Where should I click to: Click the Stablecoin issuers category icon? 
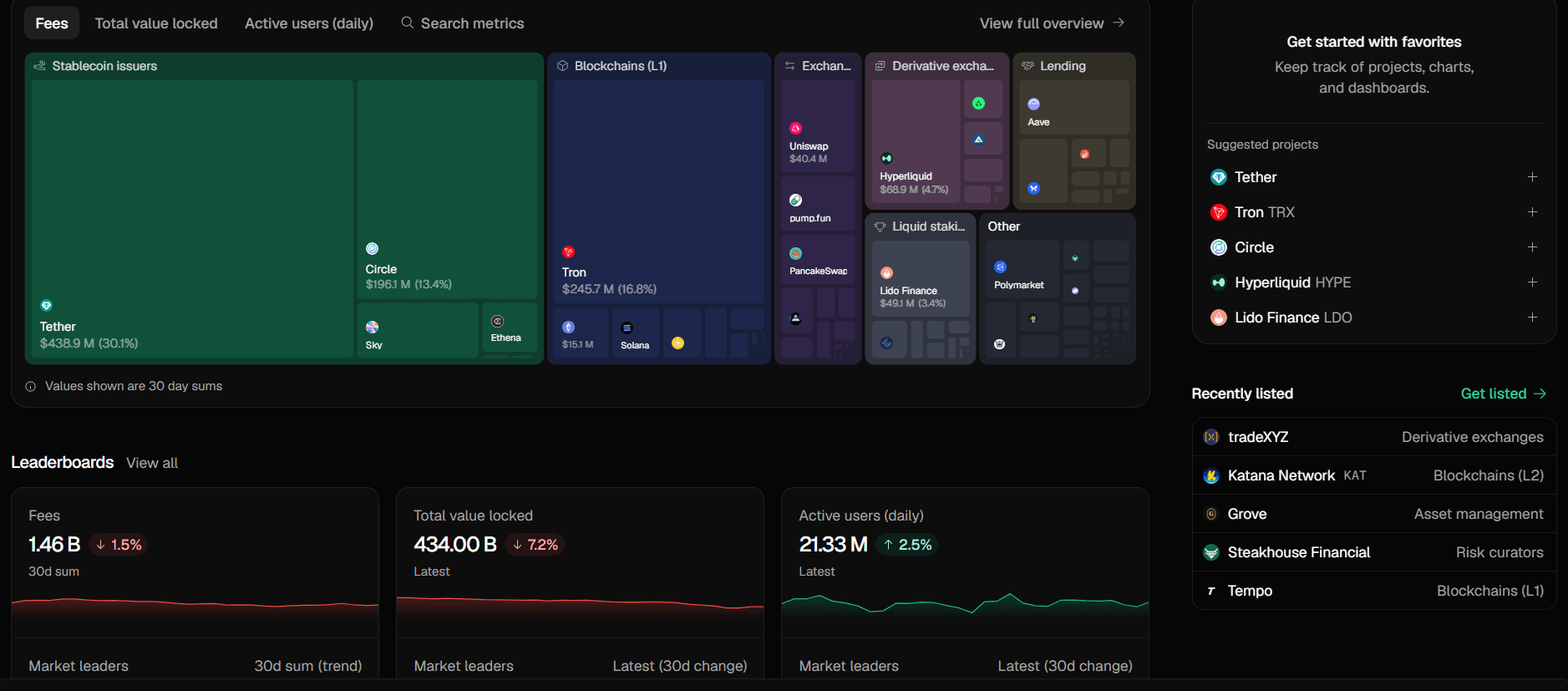point(39,66)
